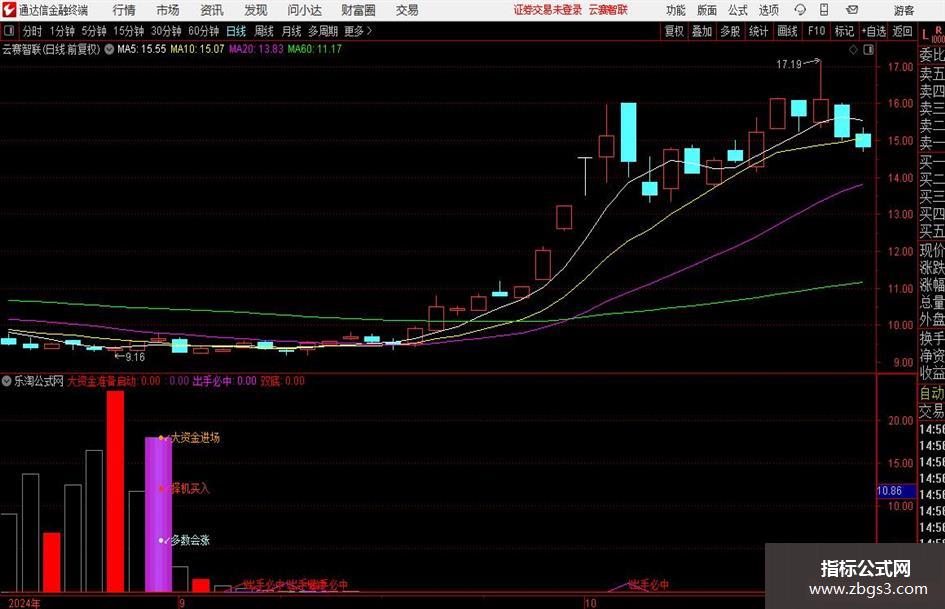Click the 17.19 high price marker

[x=788, y=64]
